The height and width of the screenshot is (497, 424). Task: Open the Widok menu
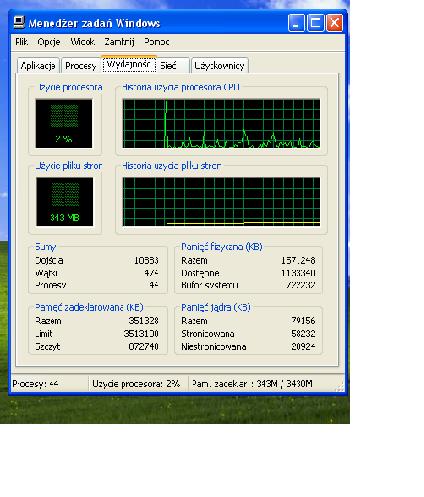tap(82, 42)
